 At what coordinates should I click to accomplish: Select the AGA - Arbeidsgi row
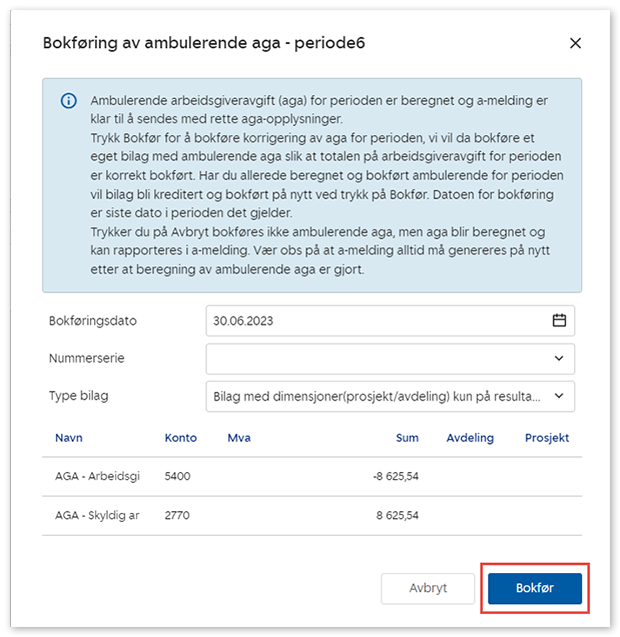point(97,476)
